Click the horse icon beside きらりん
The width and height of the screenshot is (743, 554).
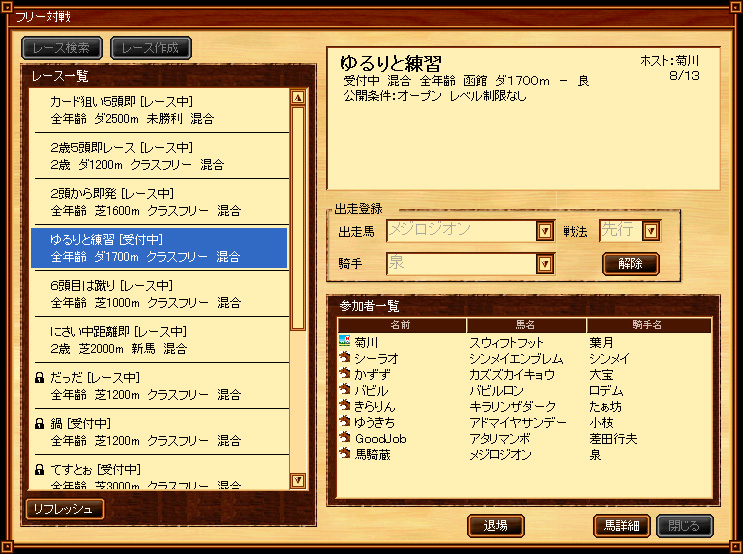pos(344,405)
